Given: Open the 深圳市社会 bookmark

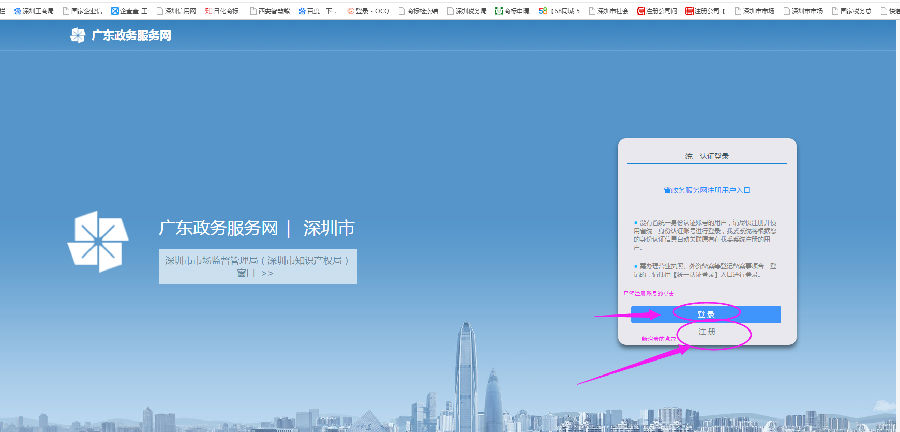Looking at the screenshot, I should [610, 11].
